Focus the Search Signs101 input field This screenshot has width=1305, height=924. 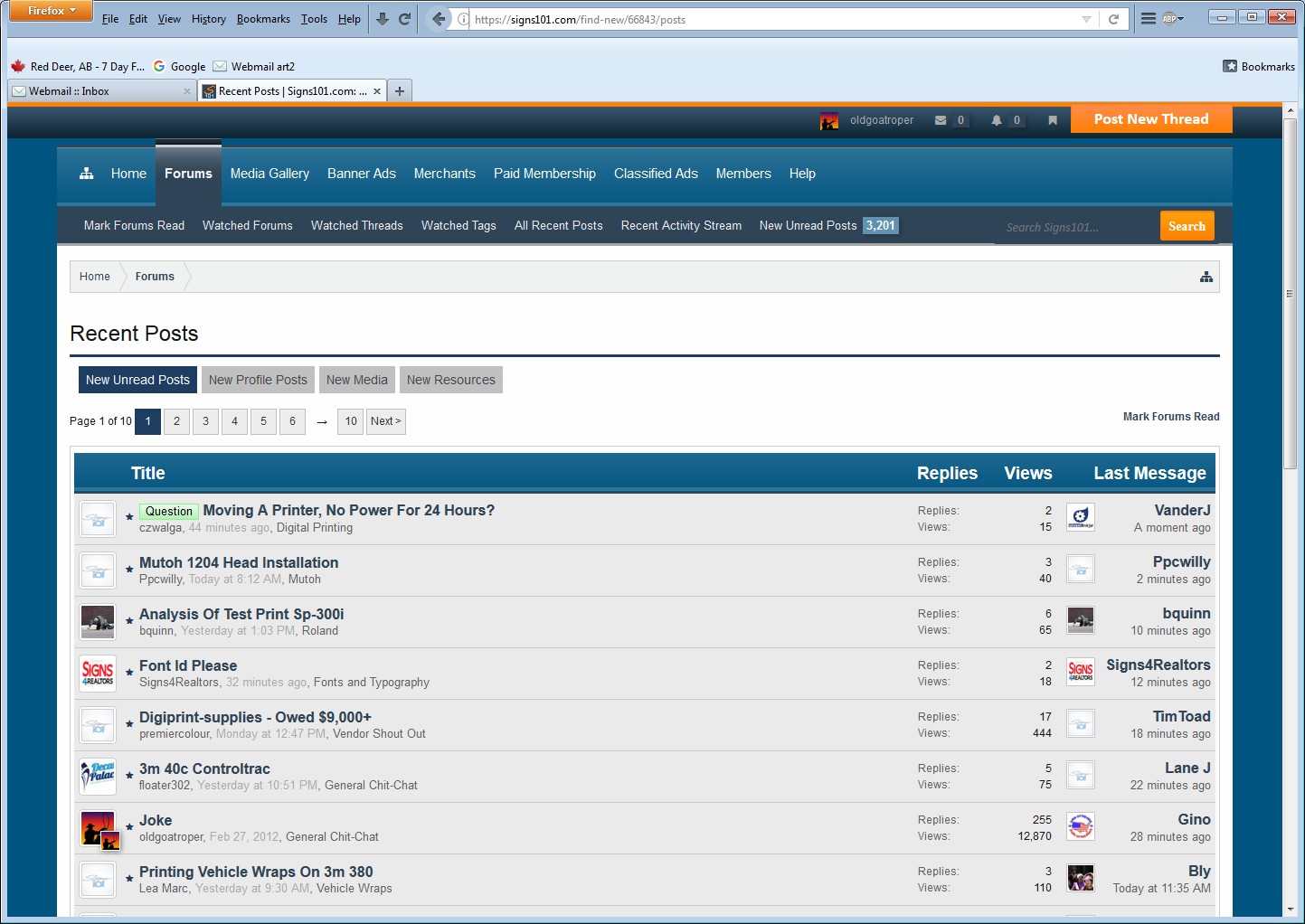click(1078, 227)
